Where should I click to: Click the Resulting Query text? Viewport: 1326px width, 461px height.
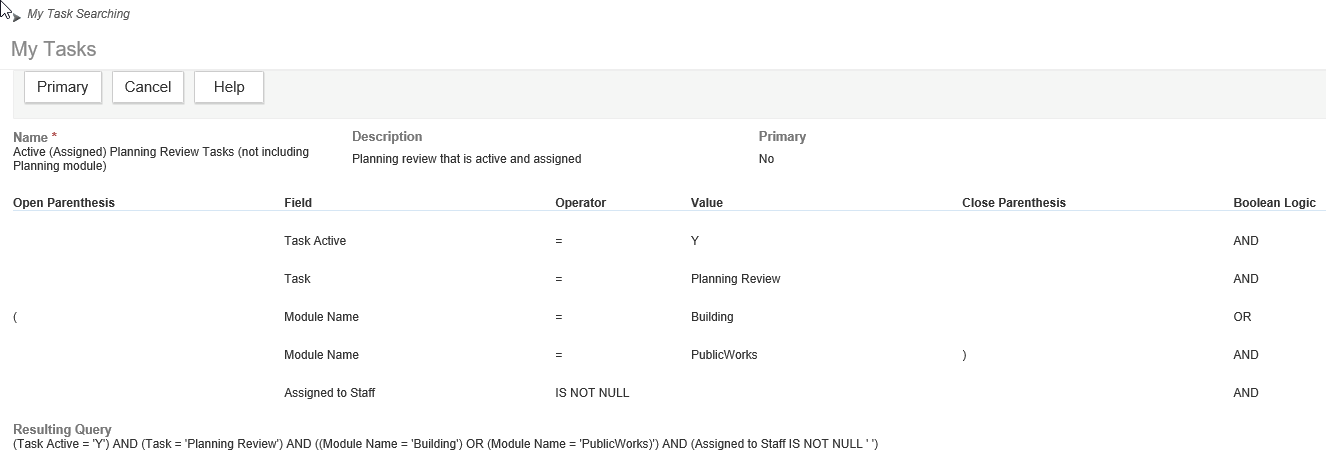[x=445, y=444]
